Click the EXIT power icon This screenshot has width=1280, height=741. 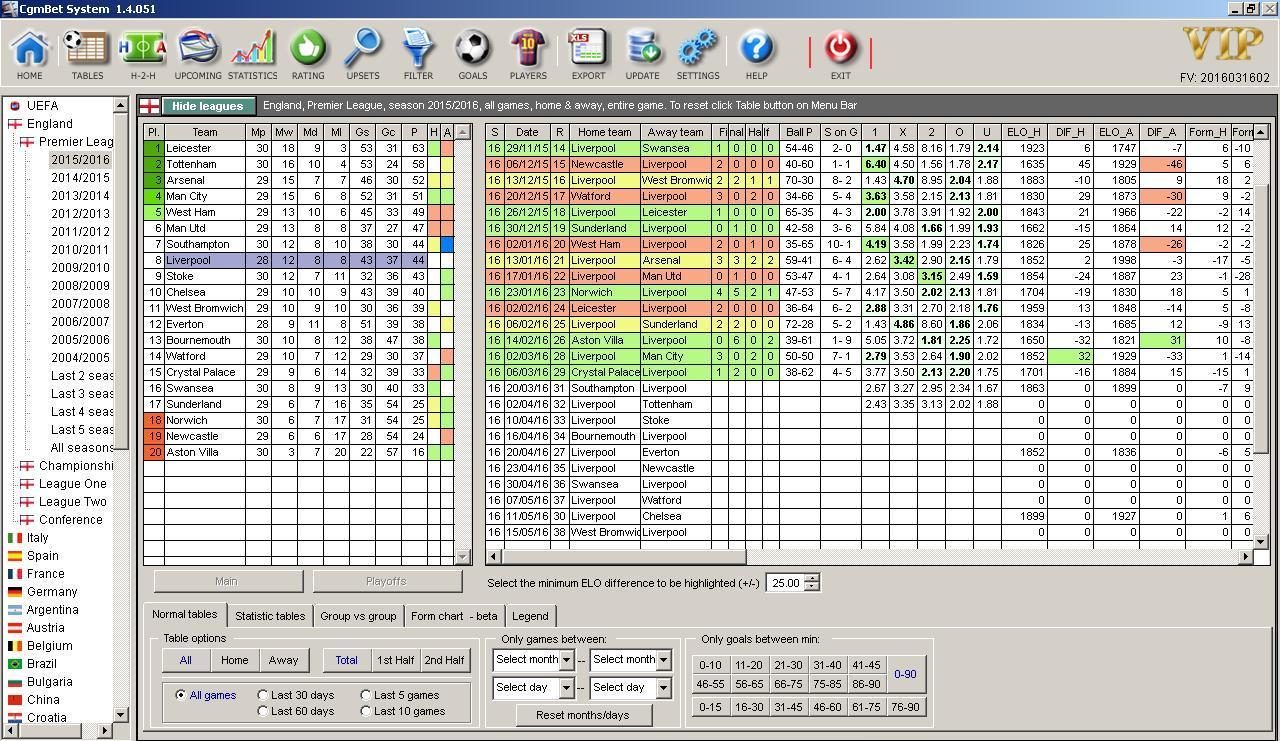click(x=840, y=54)
